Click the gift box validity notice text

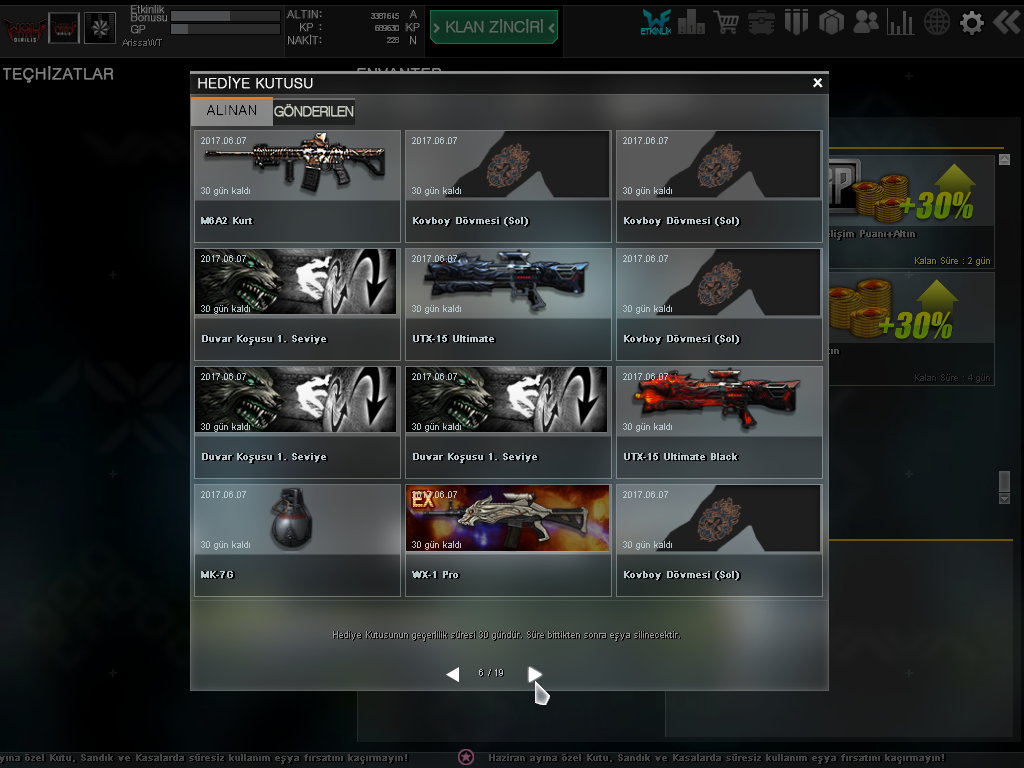[x=507, y=635]
